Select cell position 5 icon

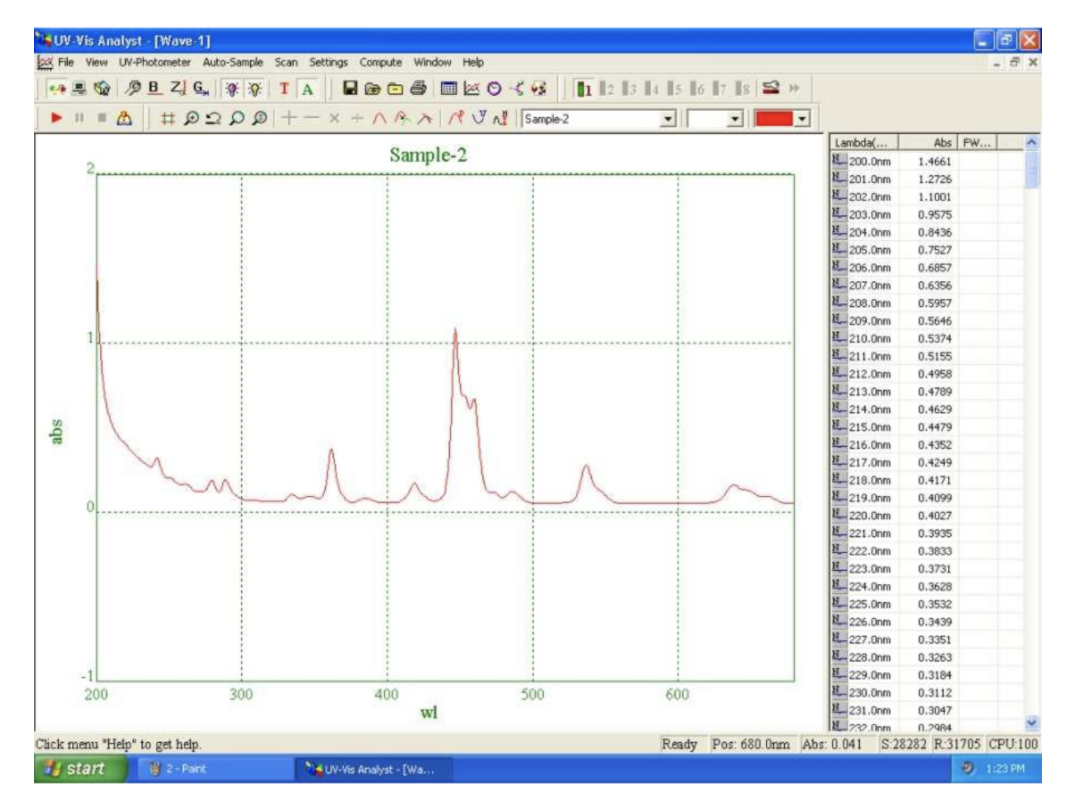click(x=674, y=89)
